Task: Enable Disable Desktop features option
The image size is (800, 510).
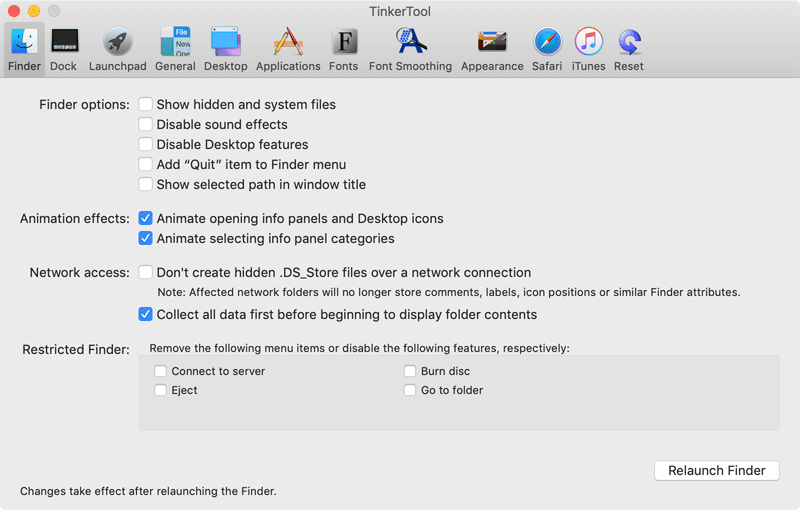Action: click(x=145, y=144)
